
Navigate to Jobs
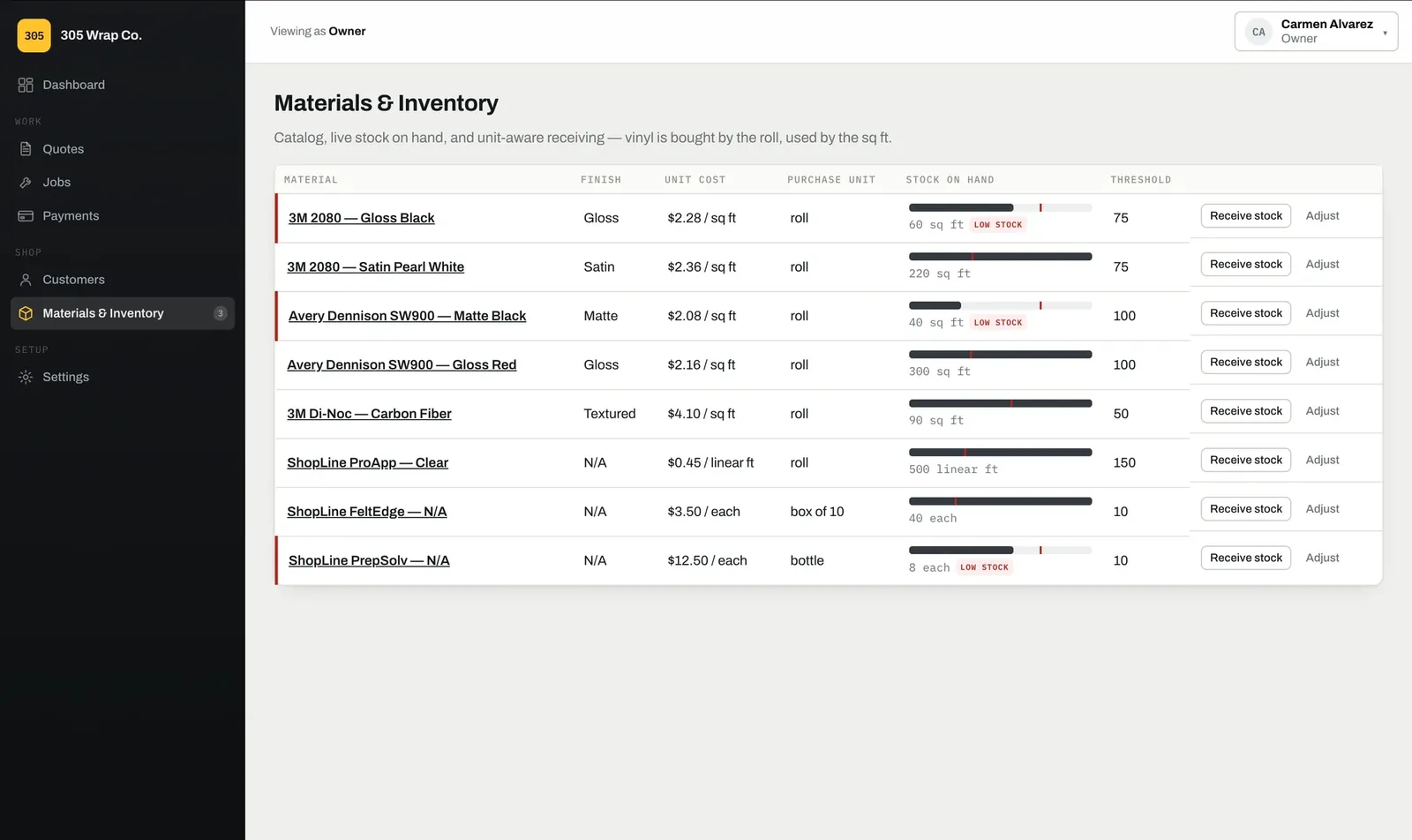(123, 183)
